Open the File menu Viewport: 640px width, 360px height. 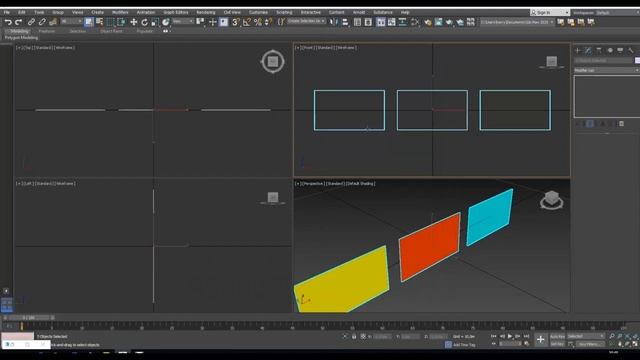pos(7,13)
